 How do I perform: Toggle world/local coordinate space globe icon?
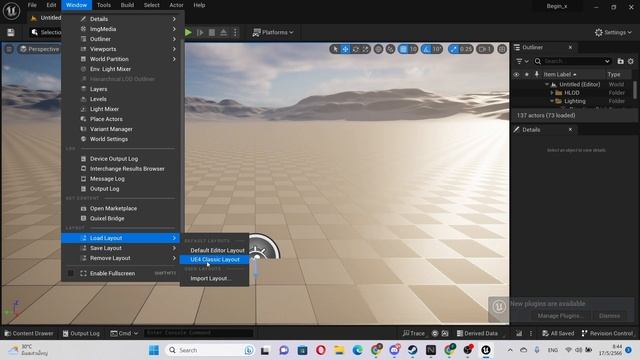click(378, 49)
